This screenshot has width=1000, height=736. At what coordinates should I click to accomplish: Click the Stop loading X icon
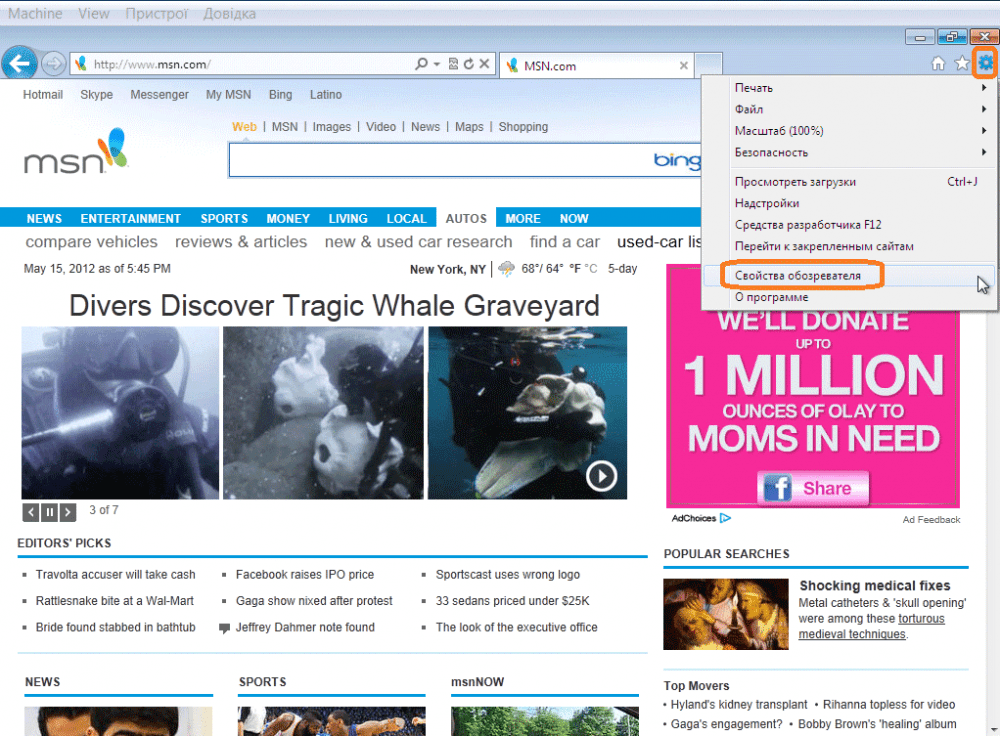tap(484, 64)
